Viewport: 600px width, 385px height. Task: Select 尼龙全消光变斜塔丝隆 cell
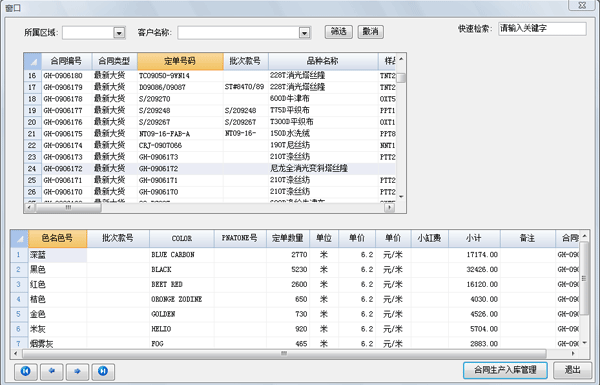(x=323, y=168)
